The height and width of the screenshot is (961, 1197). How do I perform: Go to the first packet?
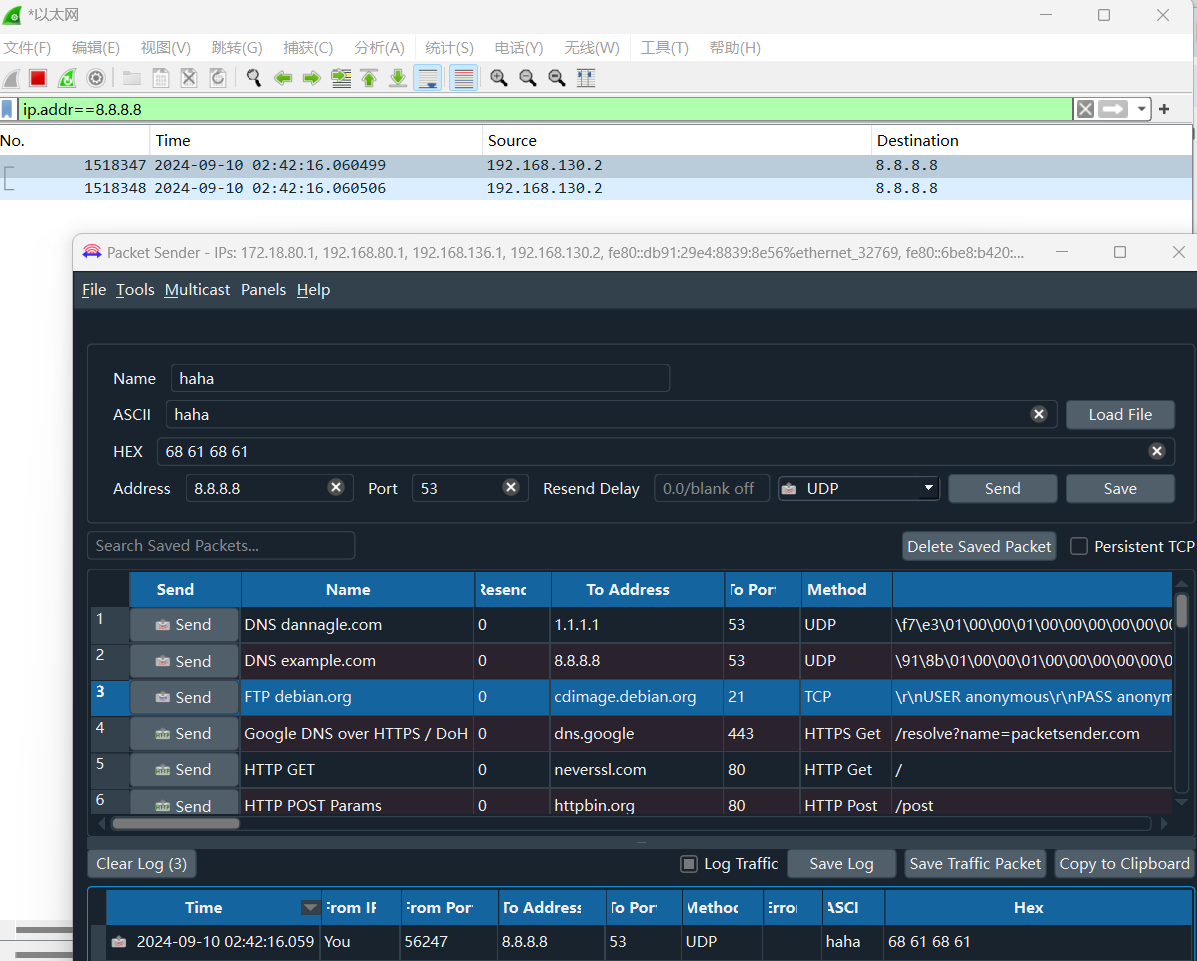pyautogui.click(x=369, y=78)
